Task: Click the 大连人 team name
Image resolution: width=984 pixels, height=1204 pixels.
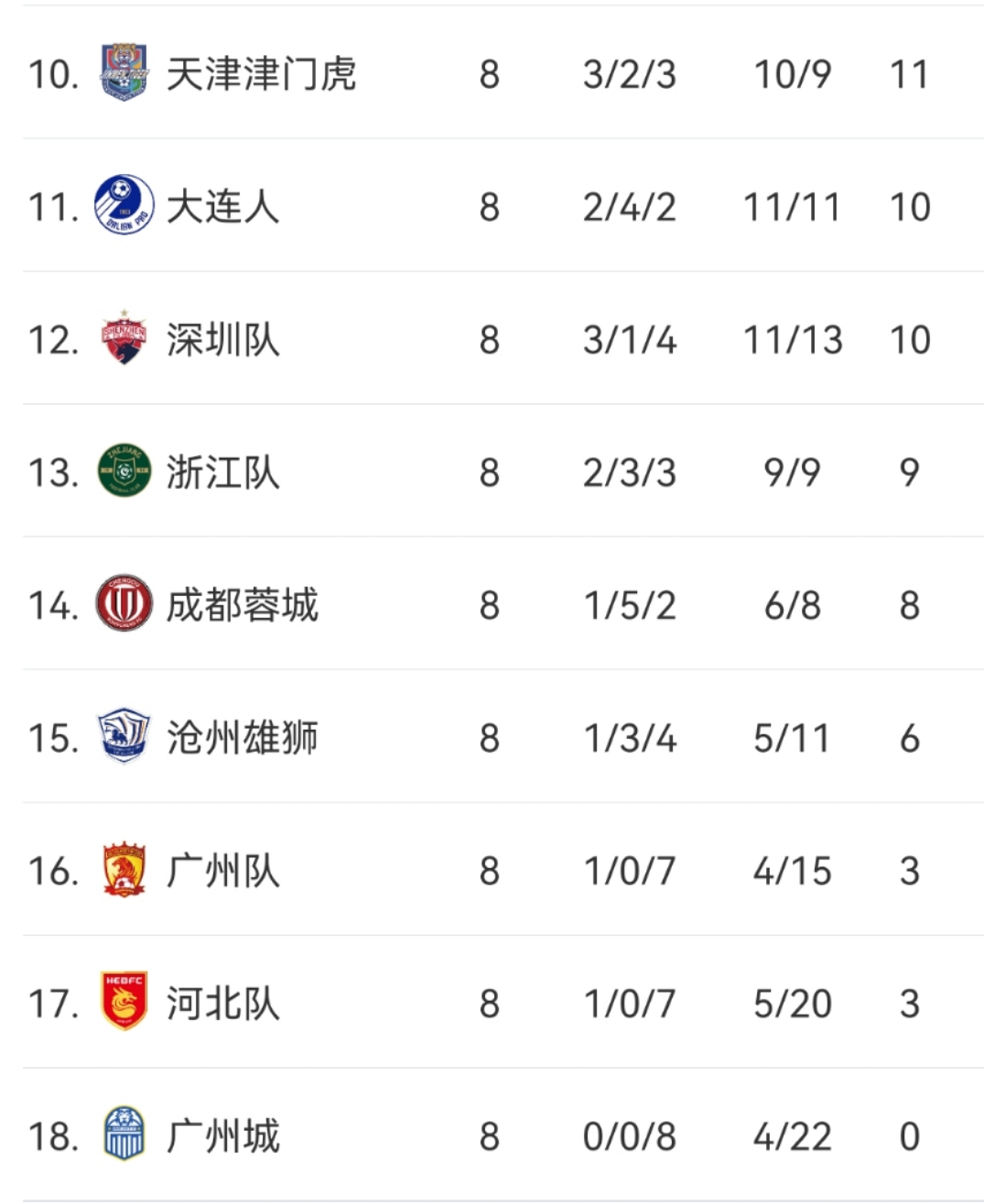Action: (222, 207)
